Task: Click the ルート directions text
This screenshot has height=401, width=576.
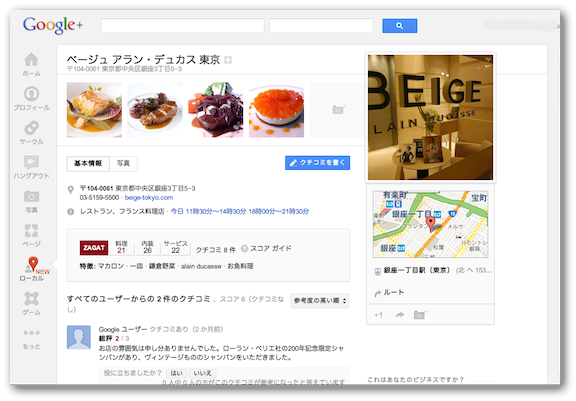Action: (394, 293)
